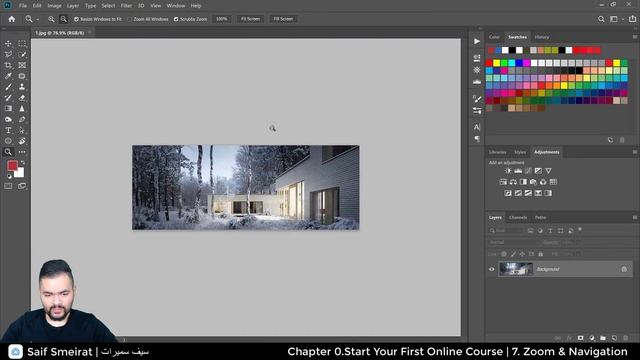Open the layer filter kind dropdown

pyautogui.click(x=506, y=231)
